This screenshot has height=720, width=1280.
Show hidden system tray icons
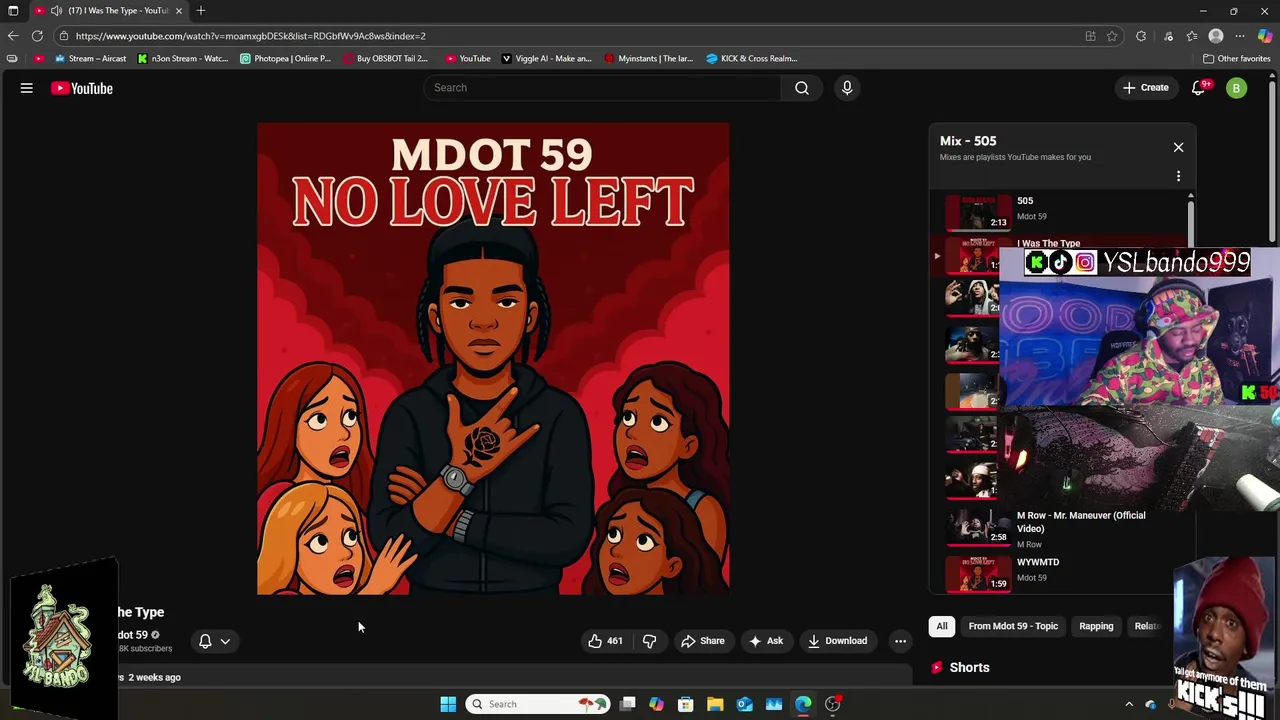(x=1129, y=704)
